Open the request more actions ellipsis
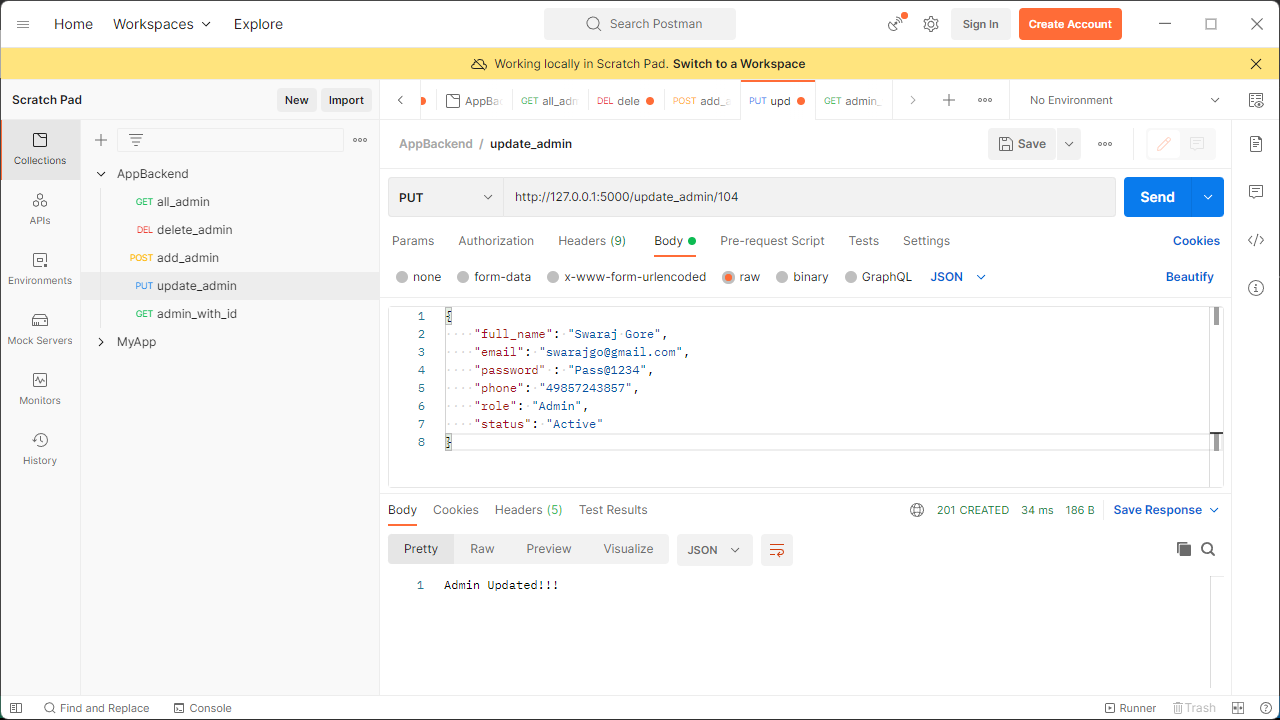The height and width of the screenshot is (720, 1280). tap(1105, 144)
